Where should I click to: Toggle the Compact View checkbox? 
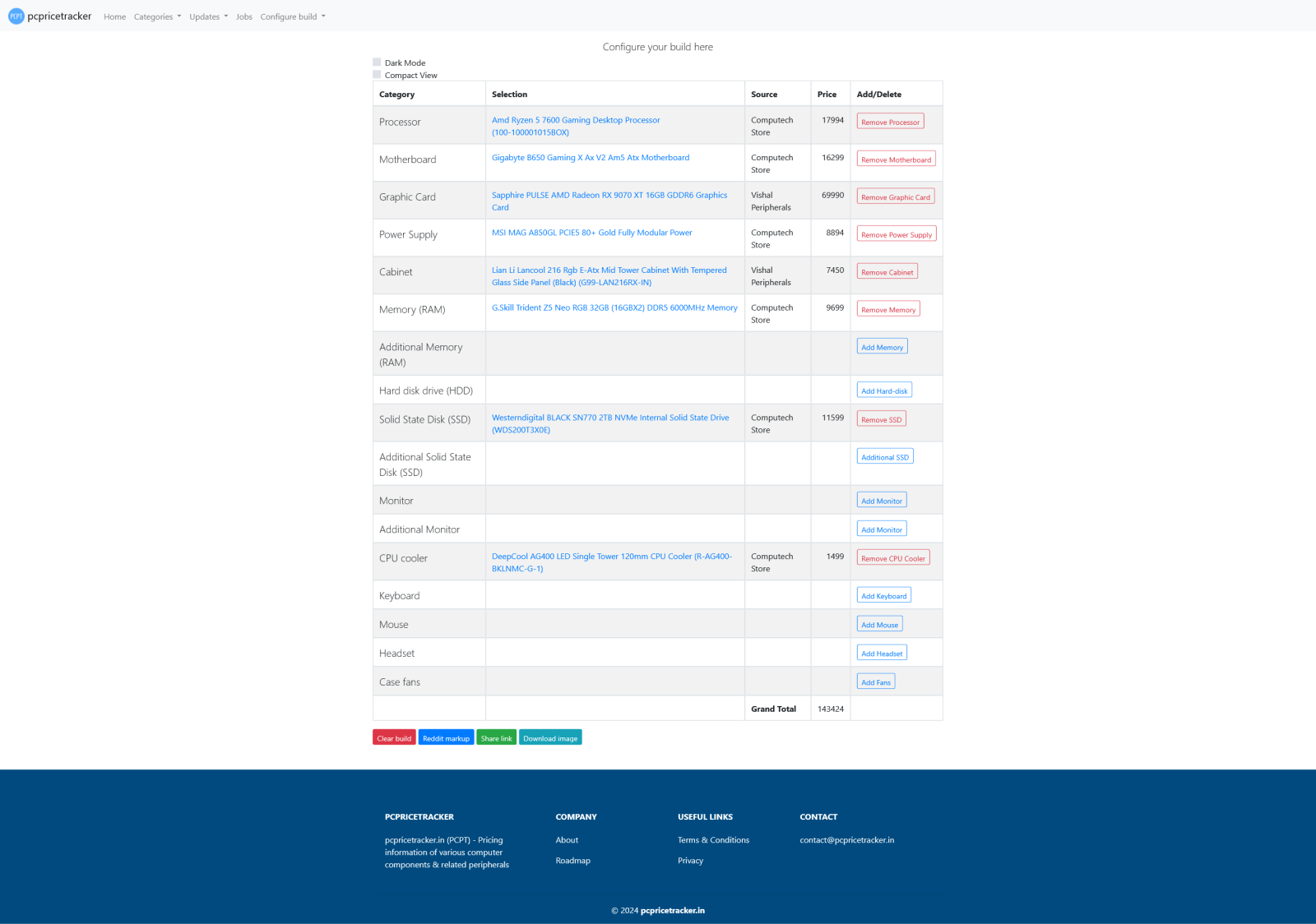pos(377,75)
